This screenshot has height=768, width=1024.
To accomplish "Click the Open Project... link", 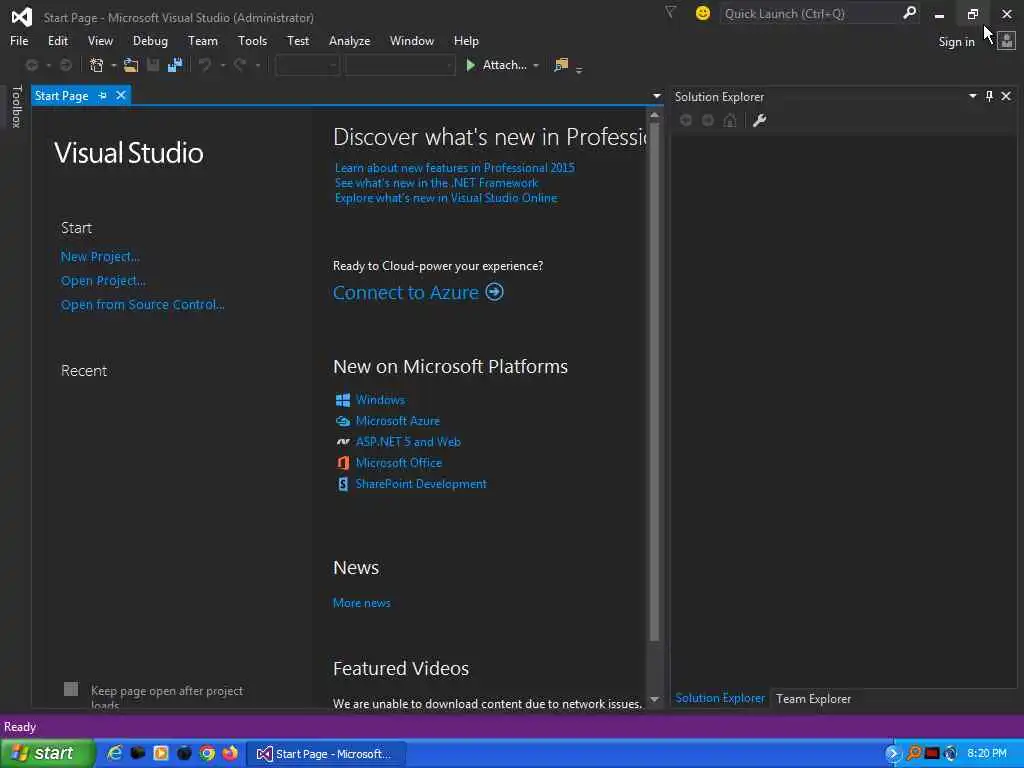I will coord(103,281).
